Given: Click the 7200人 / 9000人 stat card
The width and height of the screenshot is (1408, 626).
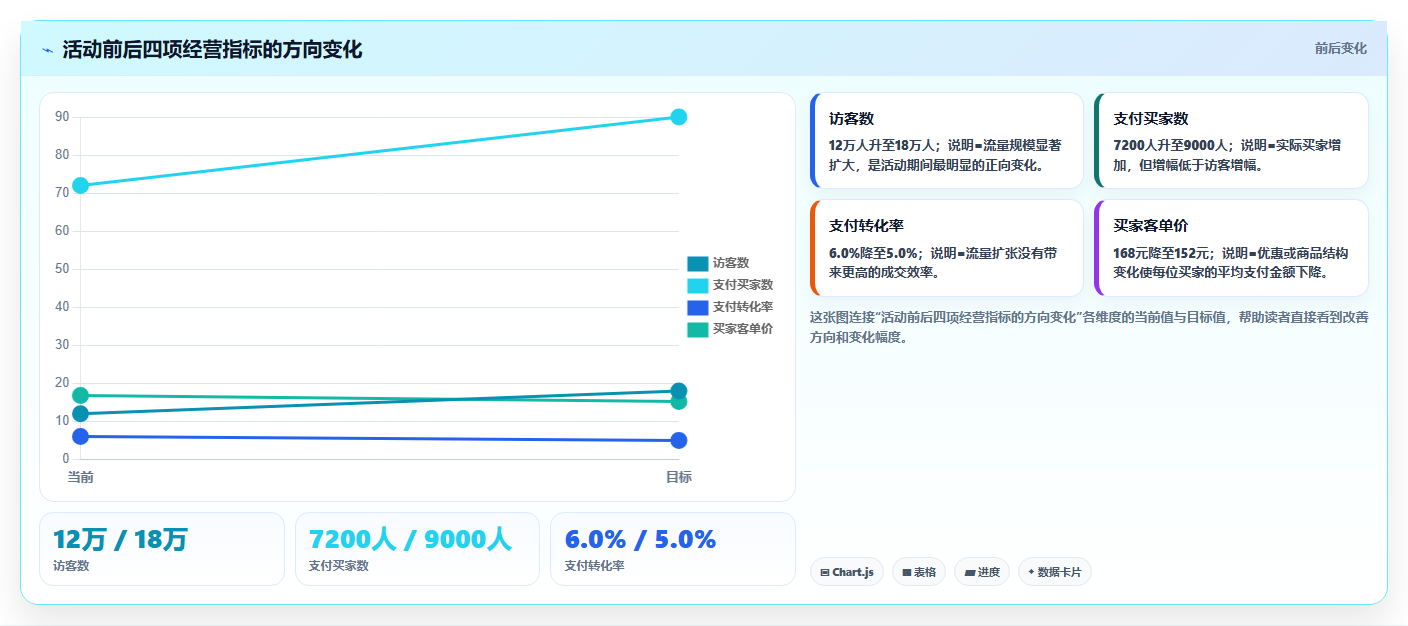Looking at the screenshot, I should pos(417,549).
